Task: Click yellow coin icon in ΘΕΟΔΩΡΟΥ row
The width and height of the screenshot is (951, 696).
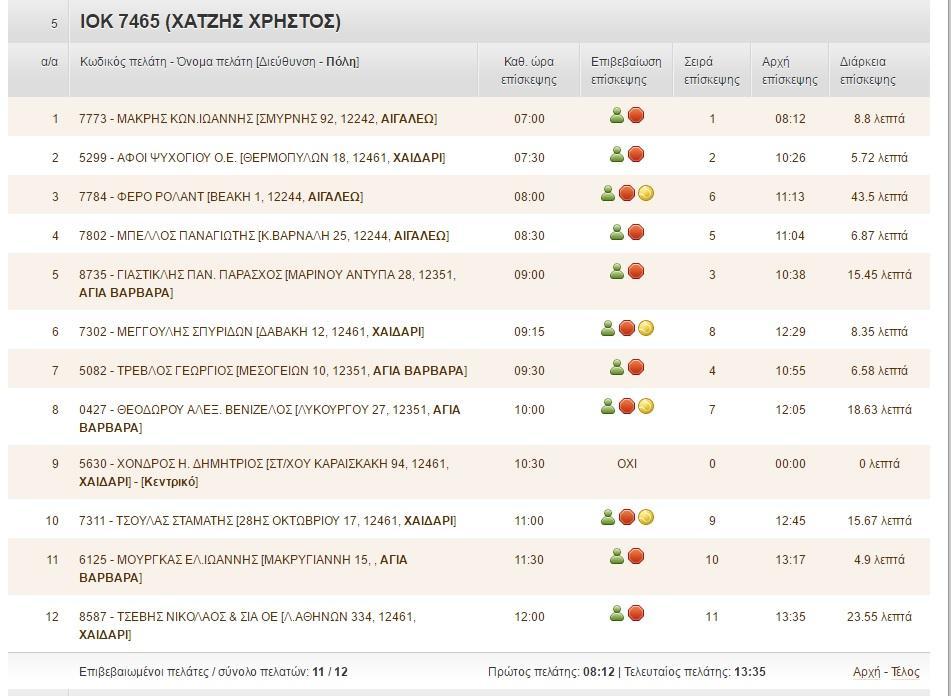Action: click(x=646, y=406)
